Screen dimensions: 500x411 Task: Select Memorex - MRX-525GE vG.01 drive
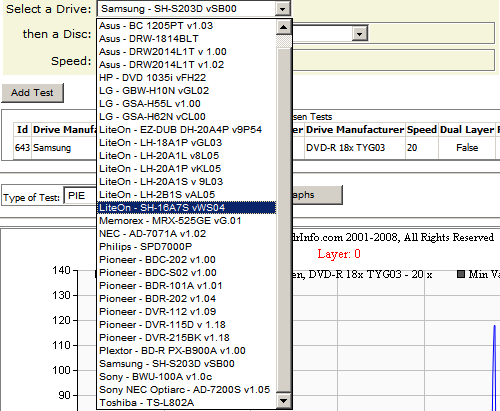pyautogui.click(x=187, y=221)
